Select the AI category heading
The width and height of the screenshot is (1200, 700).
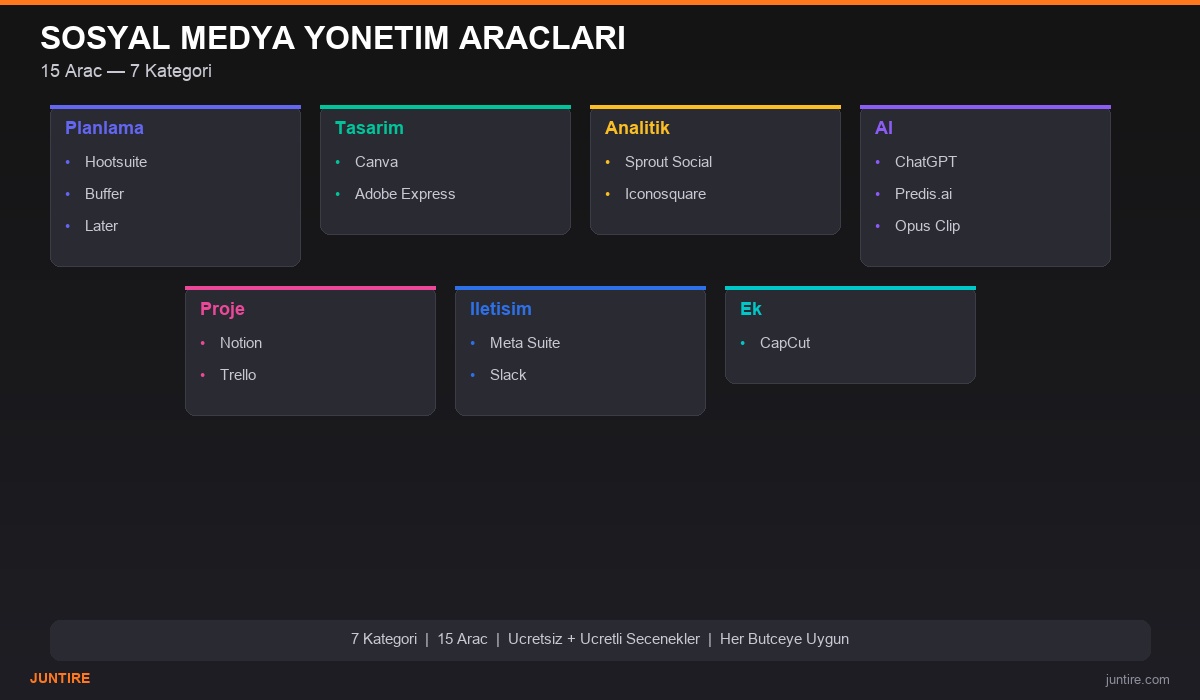click(x=884, y=128)
